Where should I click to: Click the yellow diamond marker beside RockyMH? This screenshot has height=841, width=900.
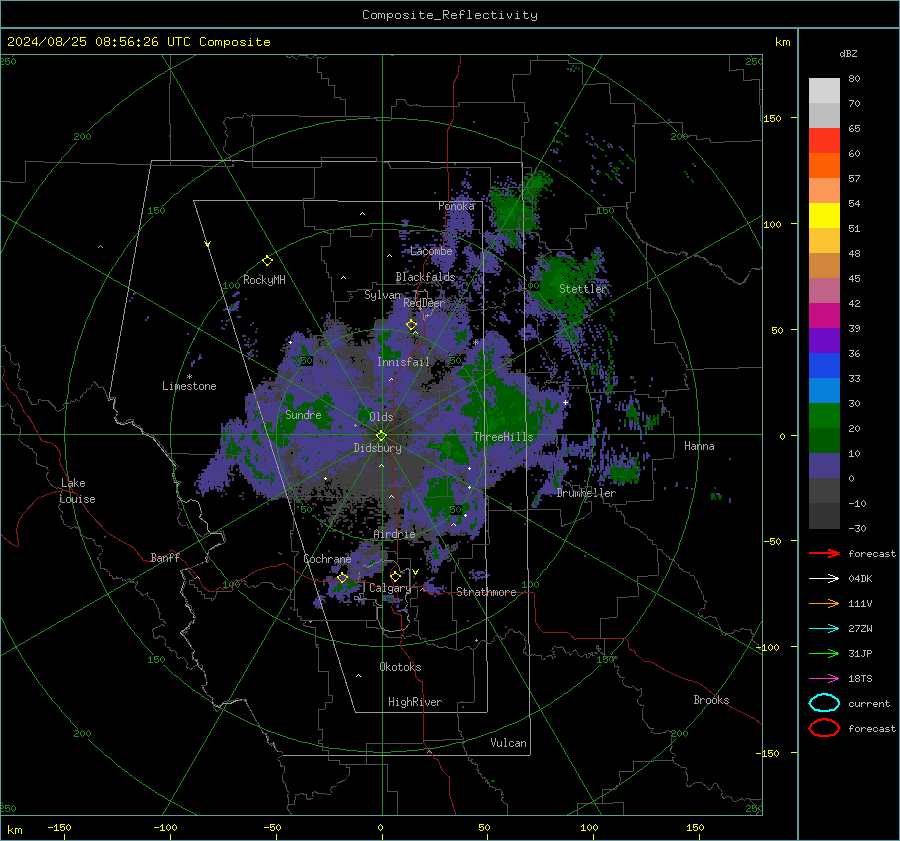click(x=267, y=261)
